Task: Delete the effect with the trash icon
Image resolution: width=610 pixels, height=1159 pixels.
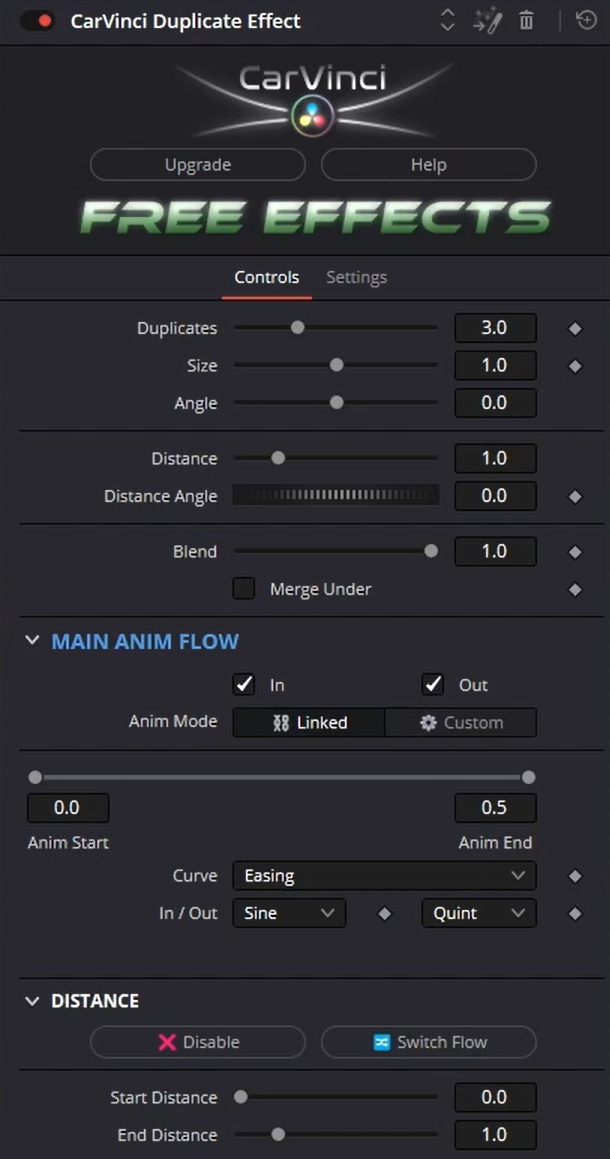Action: (526, 21)
